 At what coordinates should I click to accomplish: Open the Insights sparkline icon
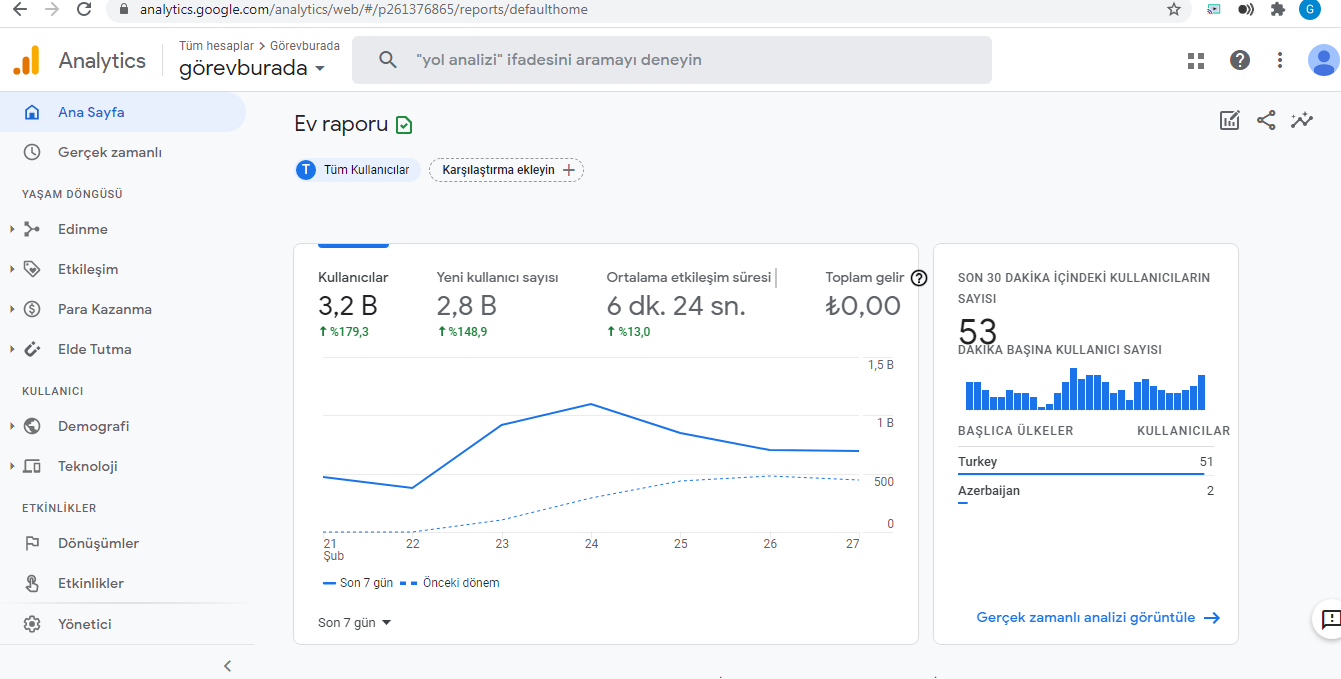click(x=1302, y=120)
